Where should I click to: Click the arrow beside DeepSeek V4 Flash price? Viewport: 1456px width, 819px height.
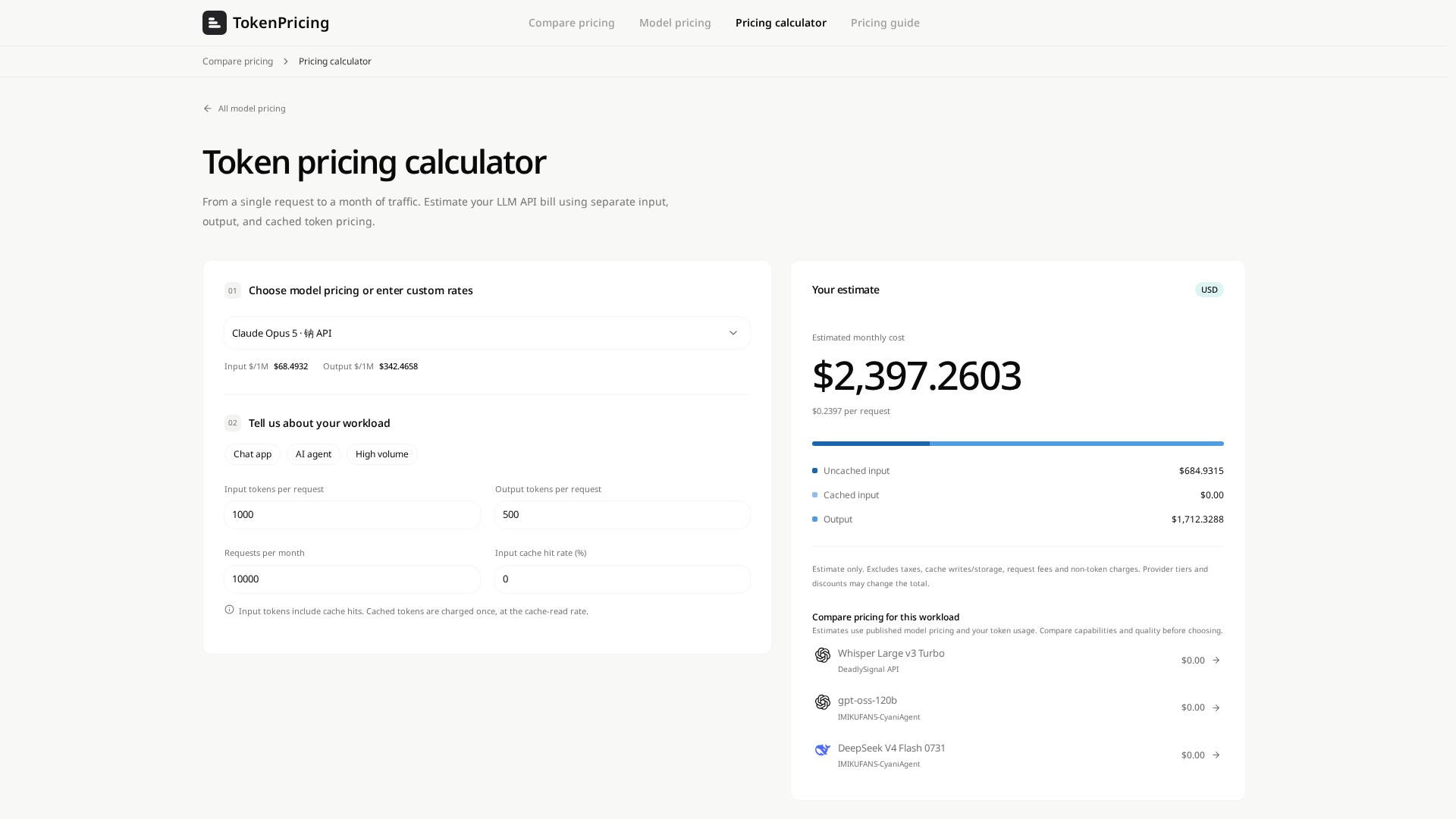tap(1216, 755)
